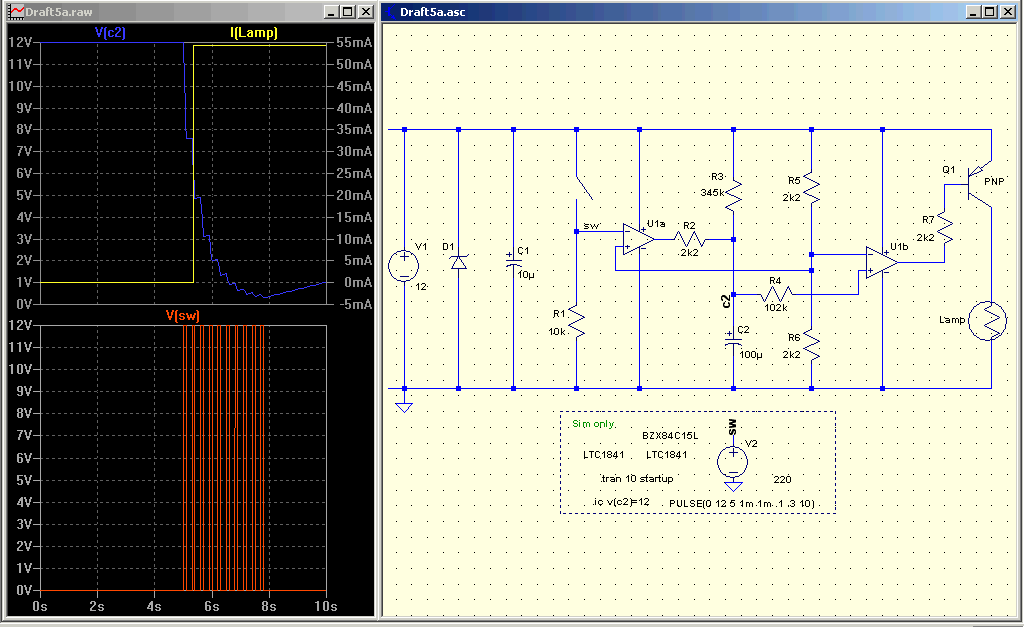
Task: Select the V1 voltage source symbol
Action: (x=404, y=266)
